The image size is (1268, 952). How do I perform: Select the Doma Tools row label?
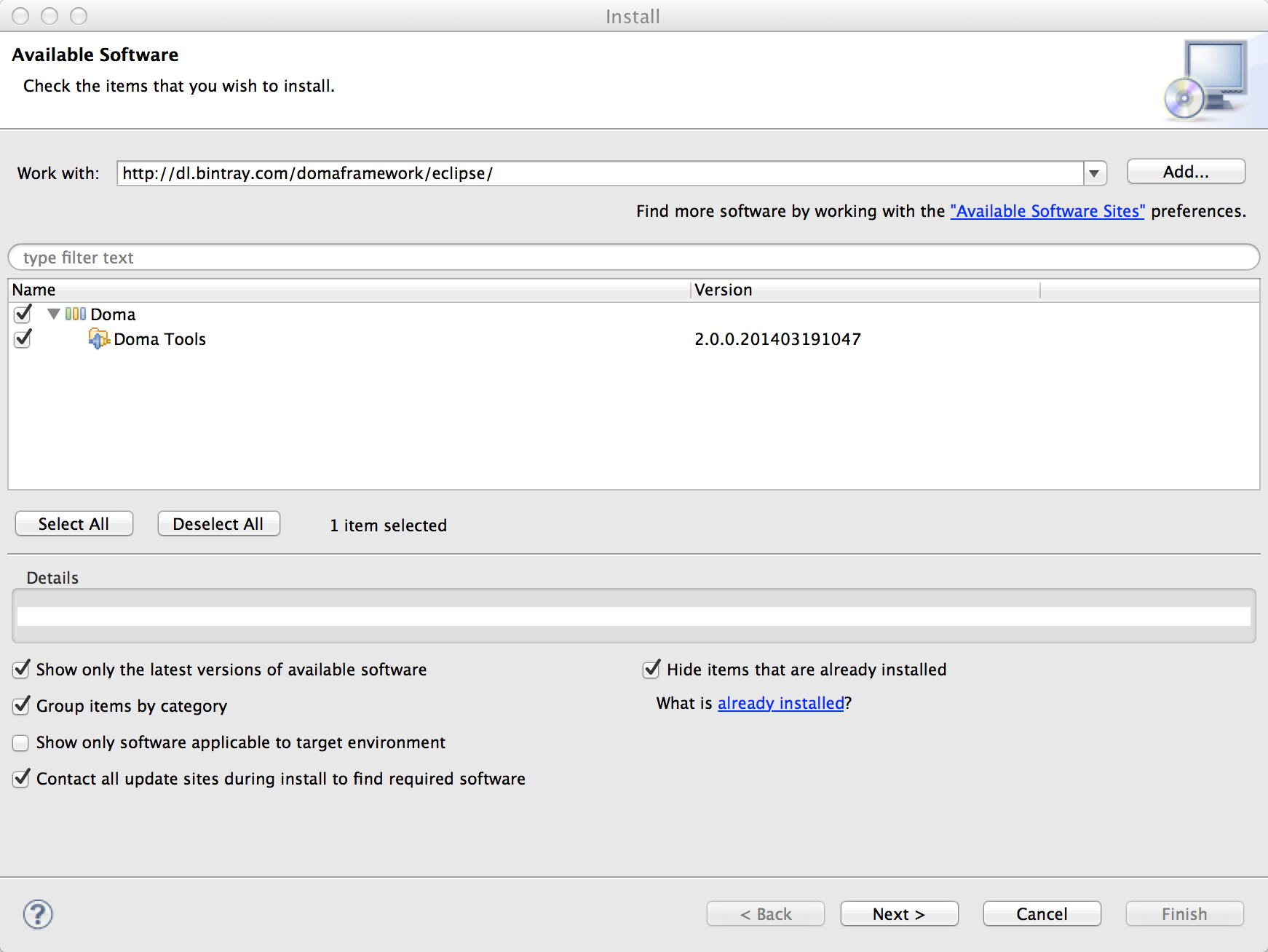(160, 339)
